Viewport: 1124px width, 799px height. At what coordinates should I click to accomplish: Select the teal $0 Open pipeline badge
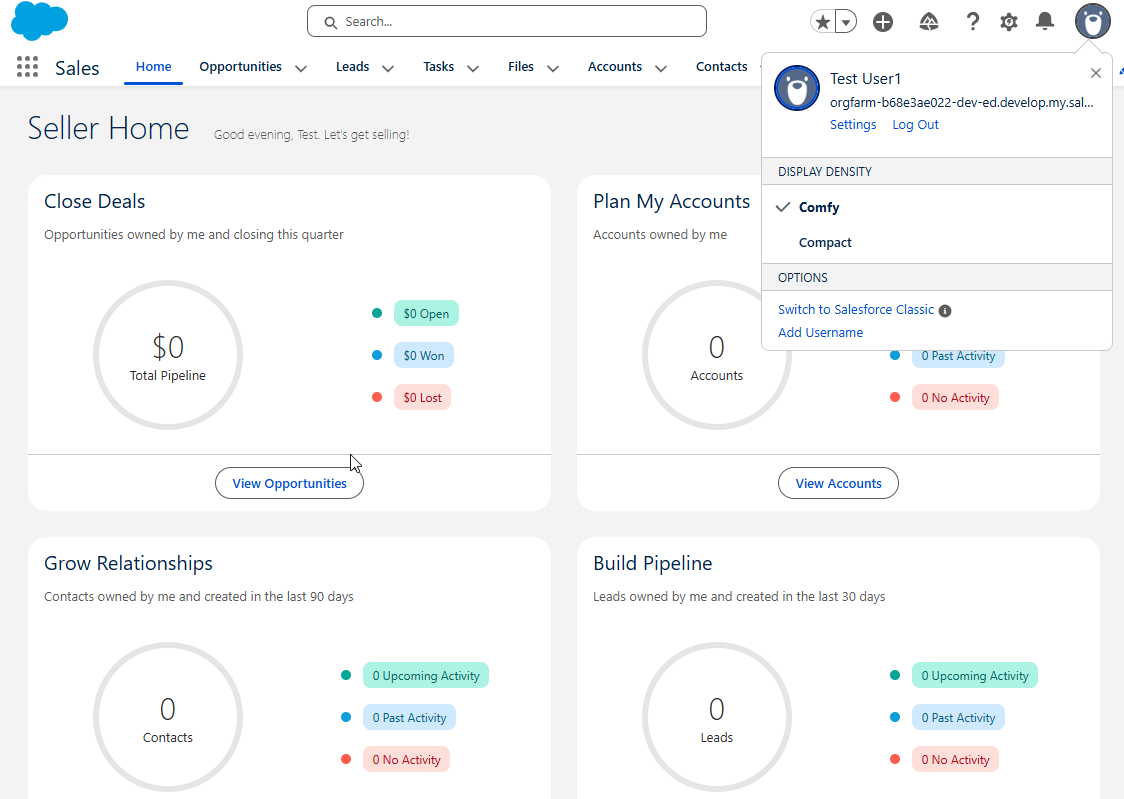(426, 313)
